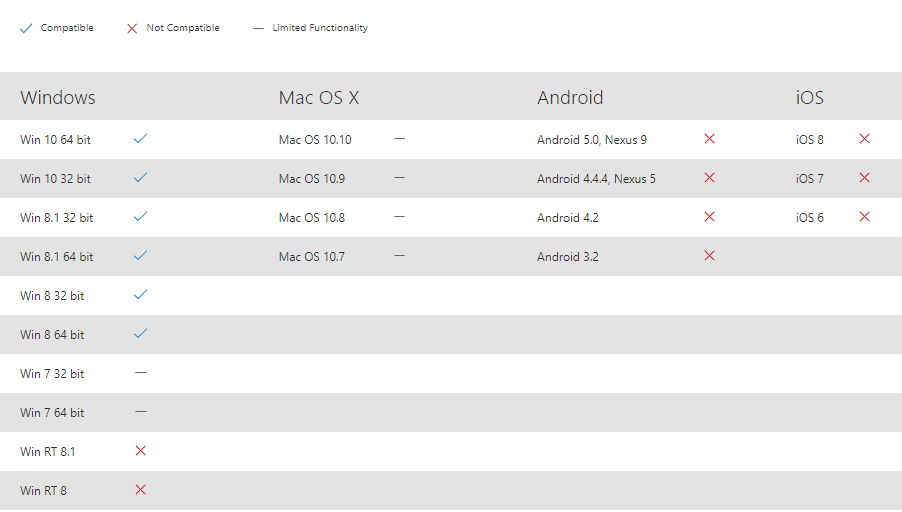Click the red X beside Win RT 8.1
The width and height of the screenshot is (902, 512).
(140, 451)
